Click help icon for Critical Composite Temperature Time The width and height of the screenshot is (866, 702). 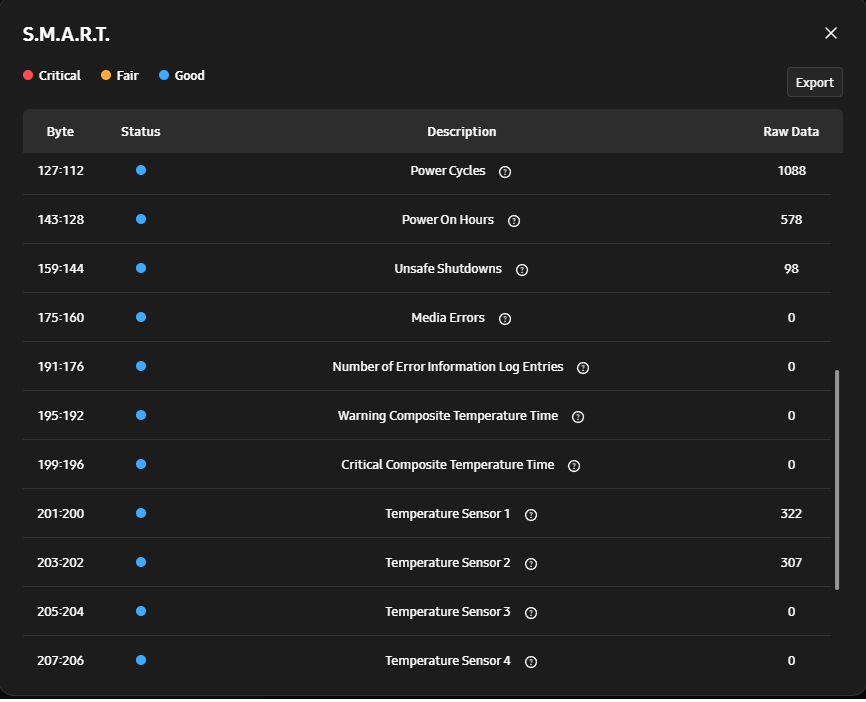click(574, 466)
